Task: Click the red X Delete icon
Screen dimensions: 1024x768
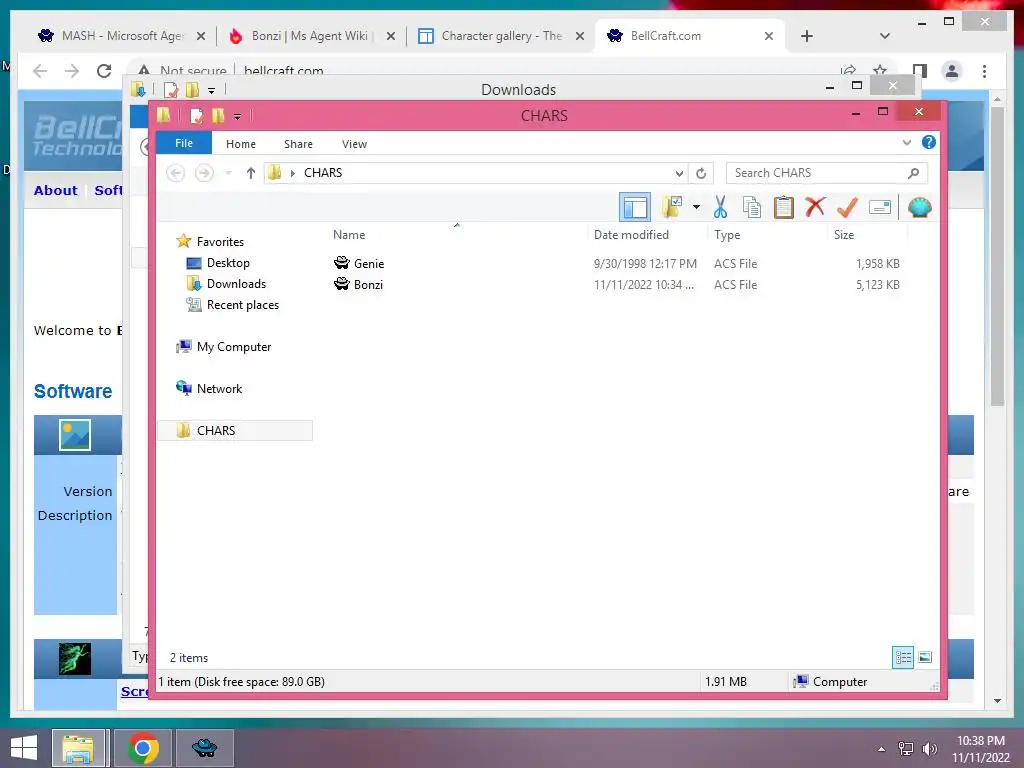Action: coord(815,207)
